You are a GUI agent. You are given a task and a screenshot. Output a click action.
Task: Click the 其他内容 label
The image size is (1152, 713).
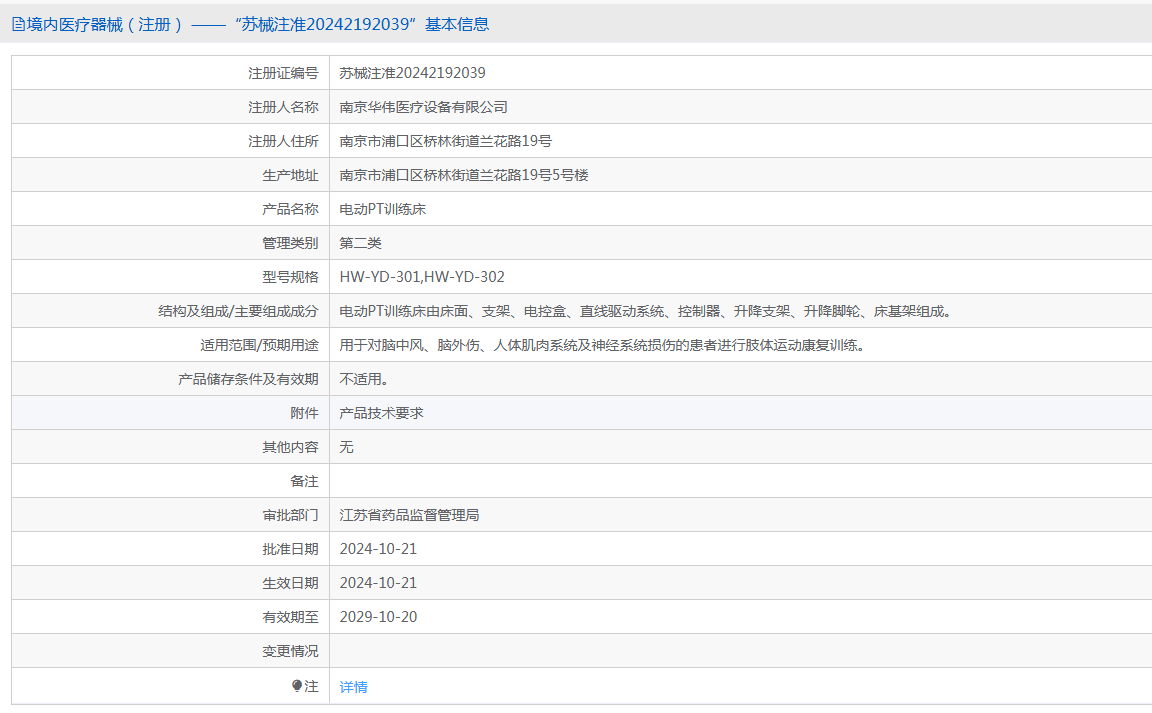[290, 447]
